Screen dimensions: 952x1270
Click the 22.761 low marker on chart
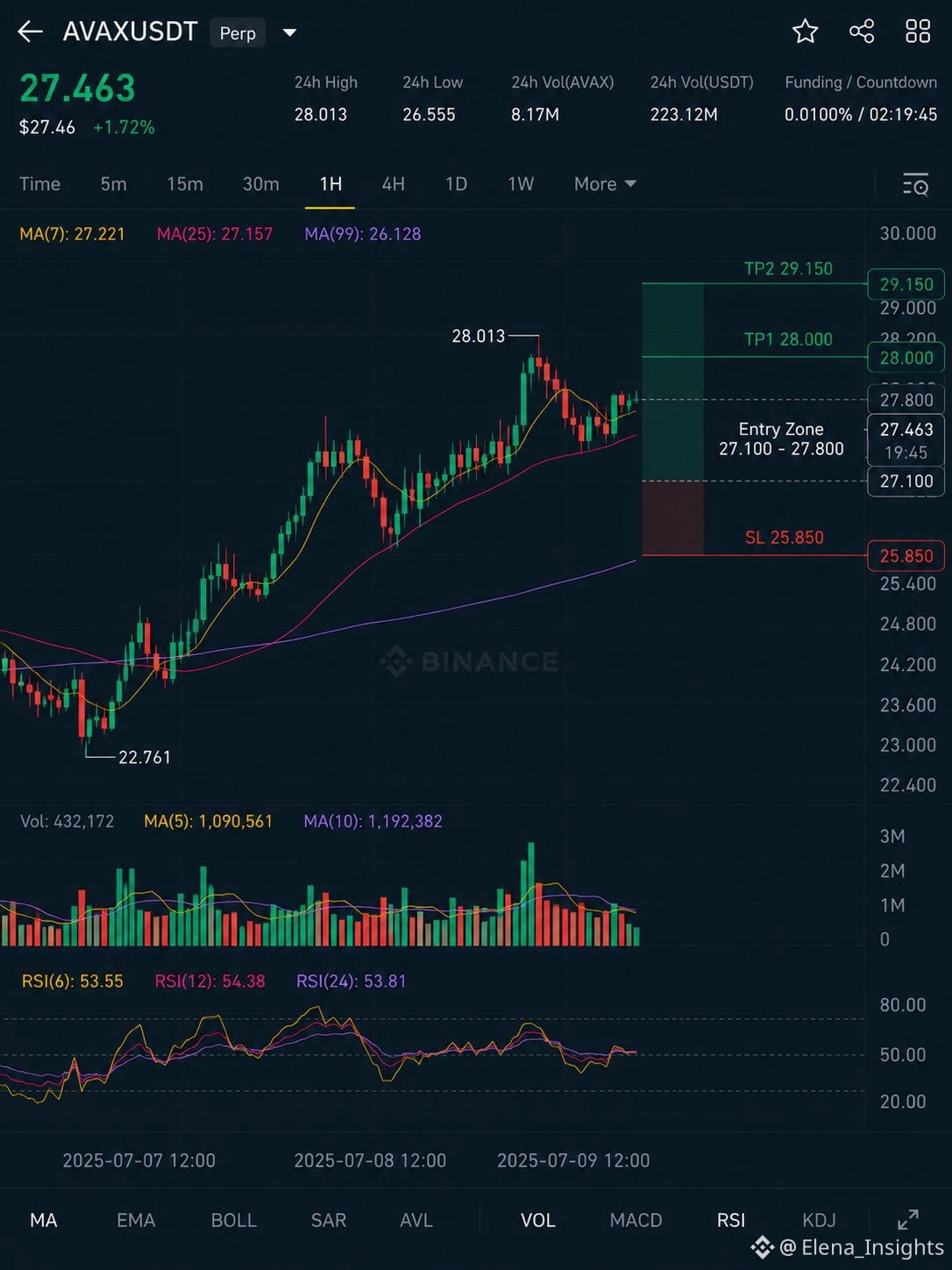point(145,757)
